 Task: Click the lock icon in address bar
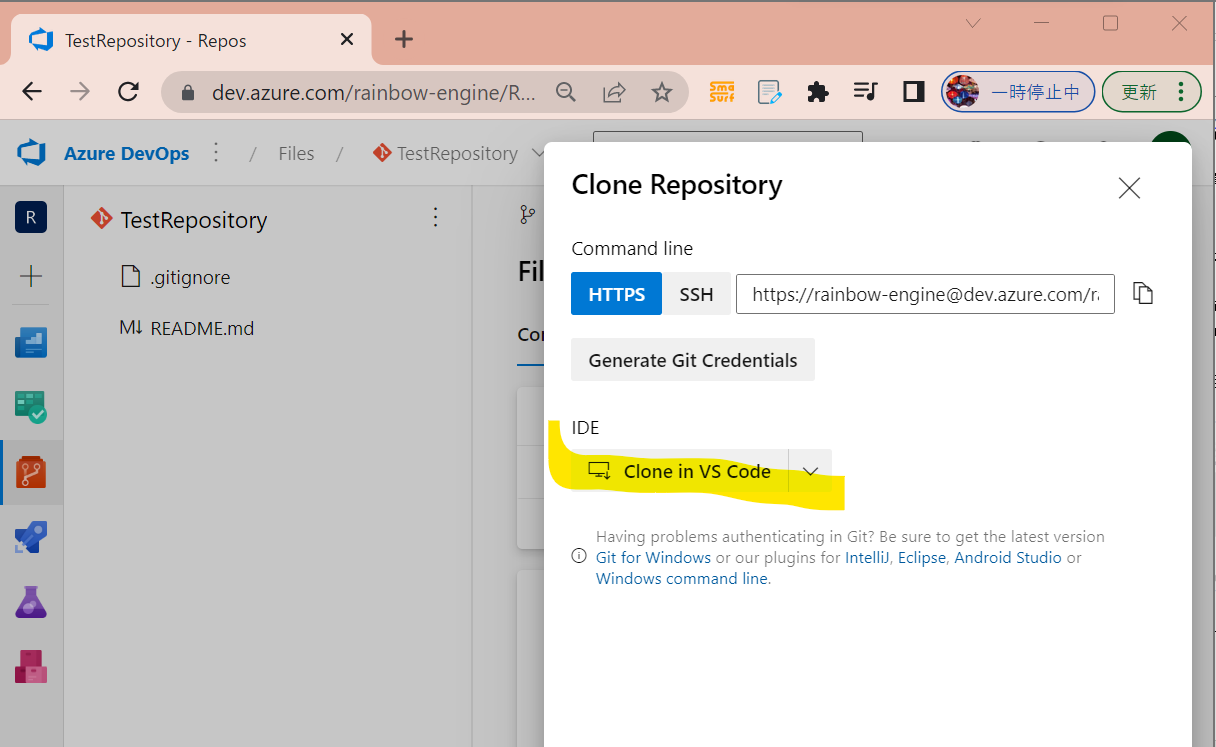click(x=187, y=92)
